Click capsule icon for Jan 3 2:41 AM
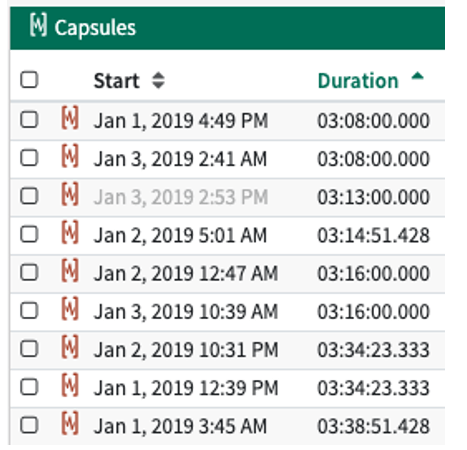The width and height of the screenshot is (467, 450). (x=70, y=156)
